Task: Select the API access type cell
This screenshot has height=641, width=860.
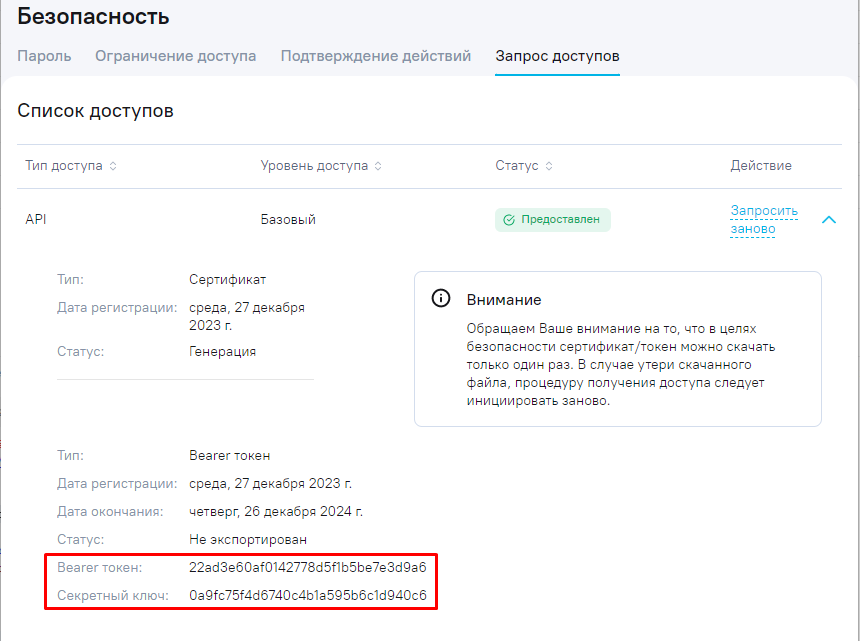Action: [36, 219]
